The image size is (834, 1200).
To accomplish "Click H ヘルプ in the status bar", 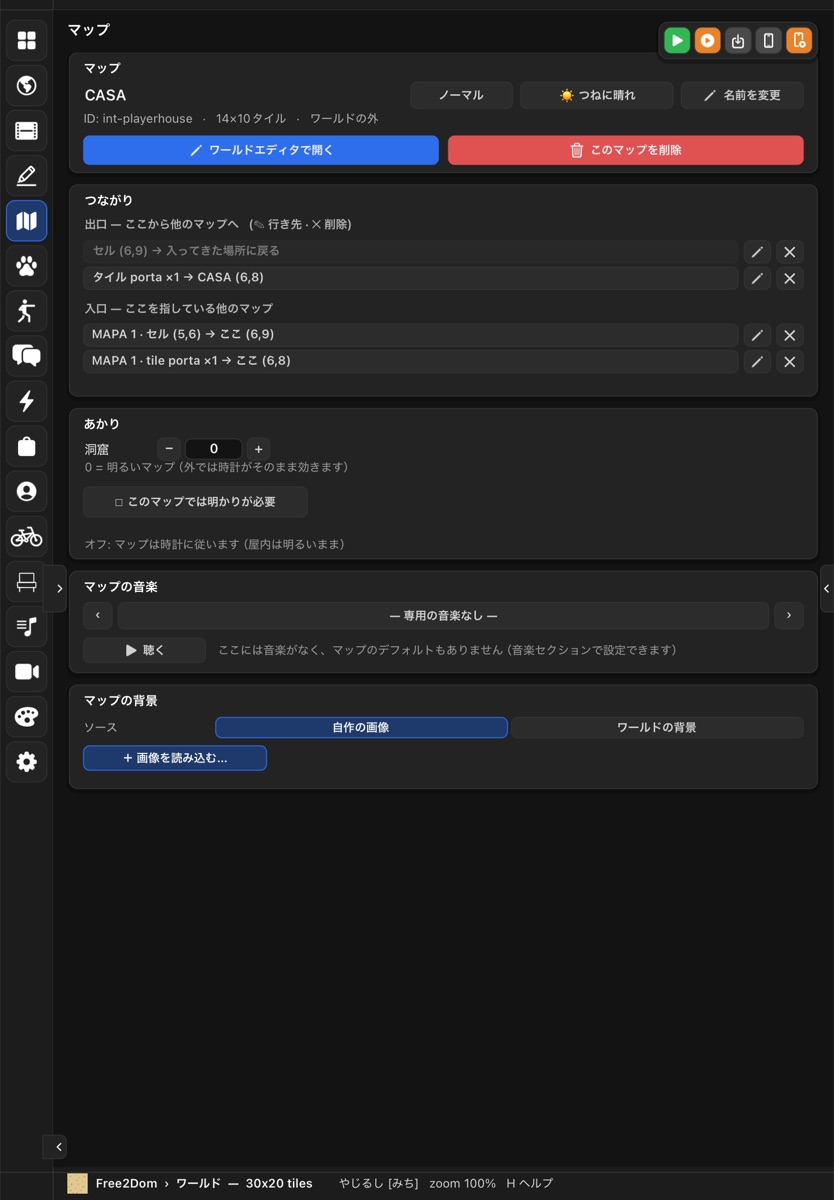I will [530, 1184].
